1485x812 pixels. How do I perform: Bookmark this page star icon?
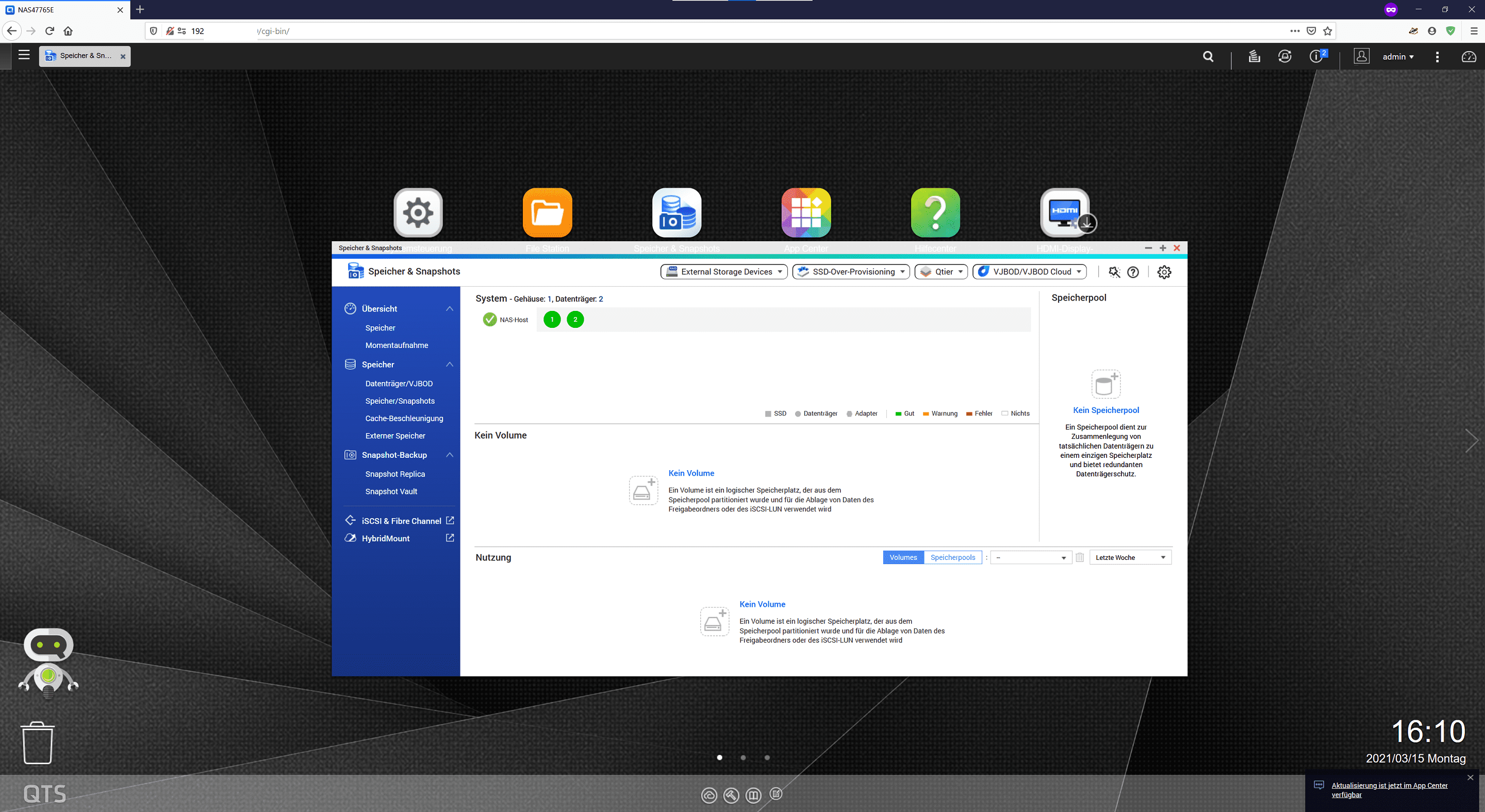pyautogui.click(x=1328, y=31)
